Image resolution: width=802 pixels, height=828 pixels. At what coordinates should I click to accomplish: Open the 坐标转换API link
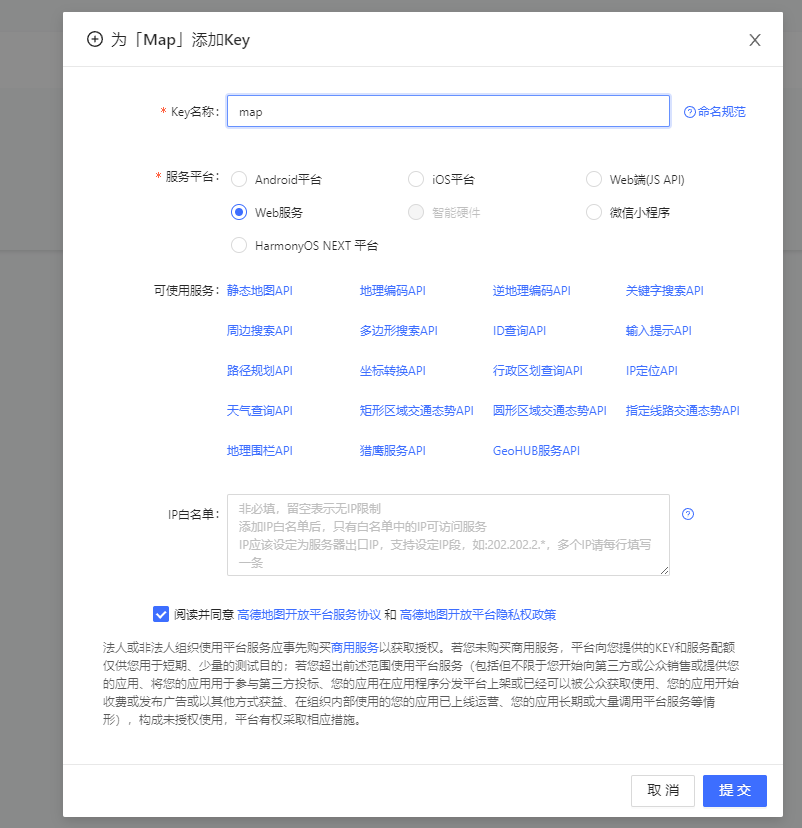tap(392, 371)
